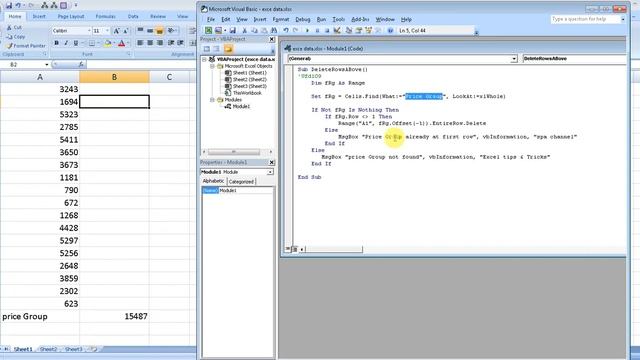Click the Break pause icon in VBA toolbar
The height and width of the screenshot is (360, 640).
click(x=317, y=30)
